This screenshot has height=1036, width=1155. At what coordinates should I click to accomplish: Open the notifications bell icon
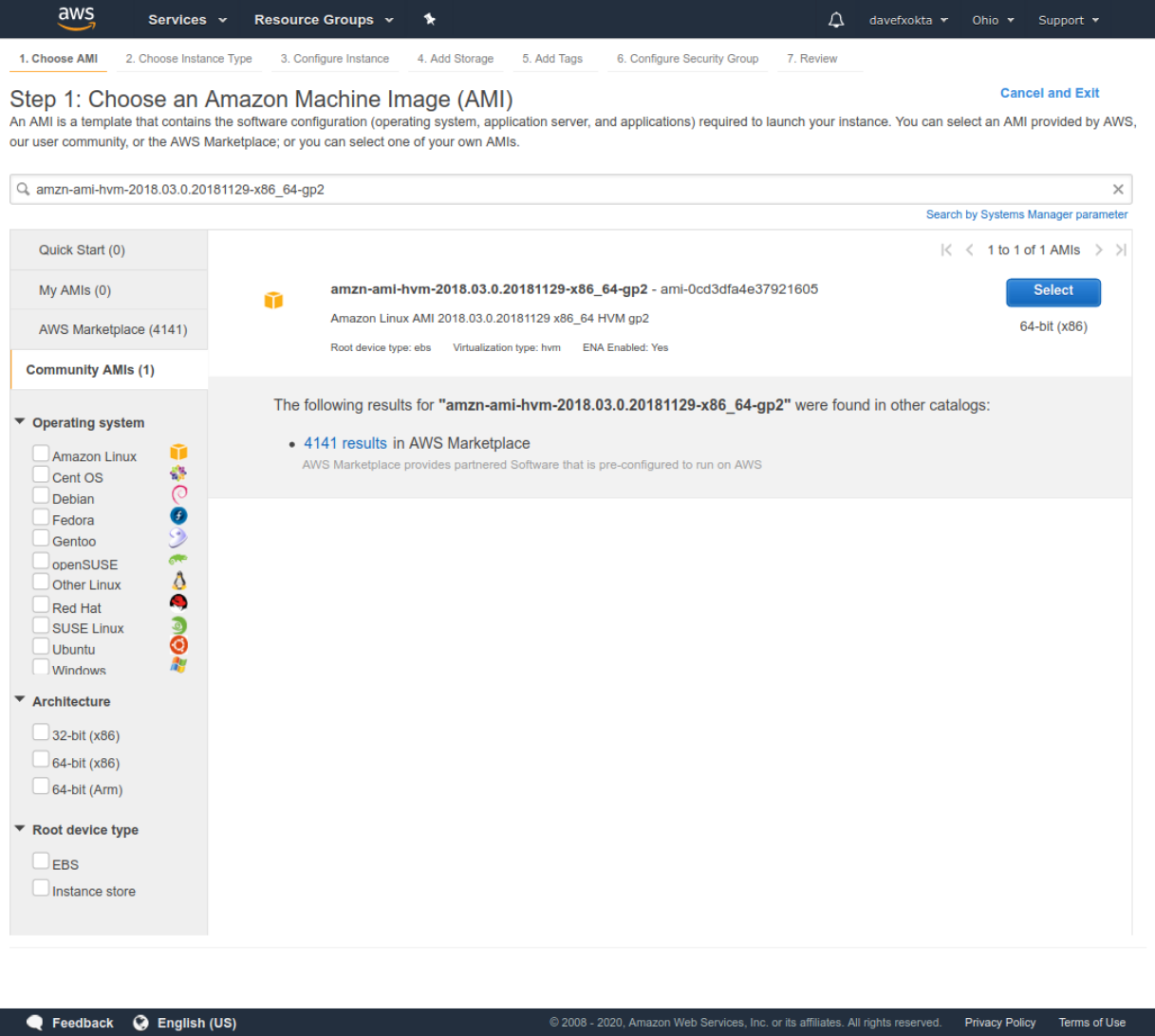[836, 20]
